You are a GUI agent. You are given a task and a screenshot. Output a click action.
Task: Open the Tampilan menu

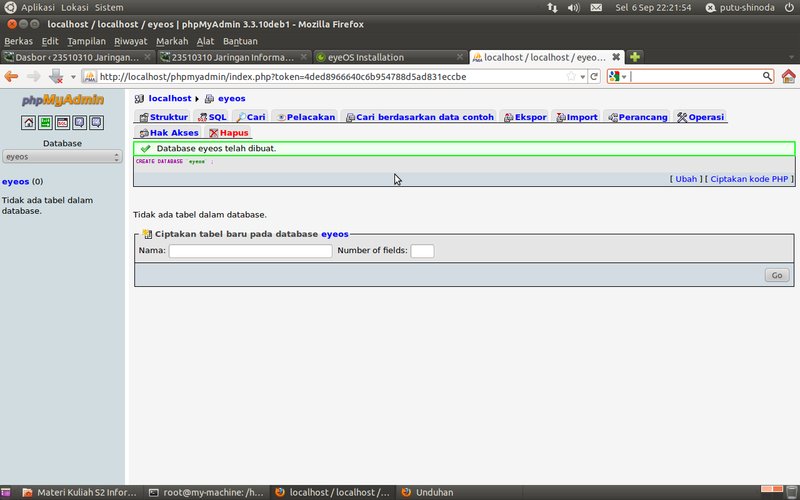click(86, 41)
